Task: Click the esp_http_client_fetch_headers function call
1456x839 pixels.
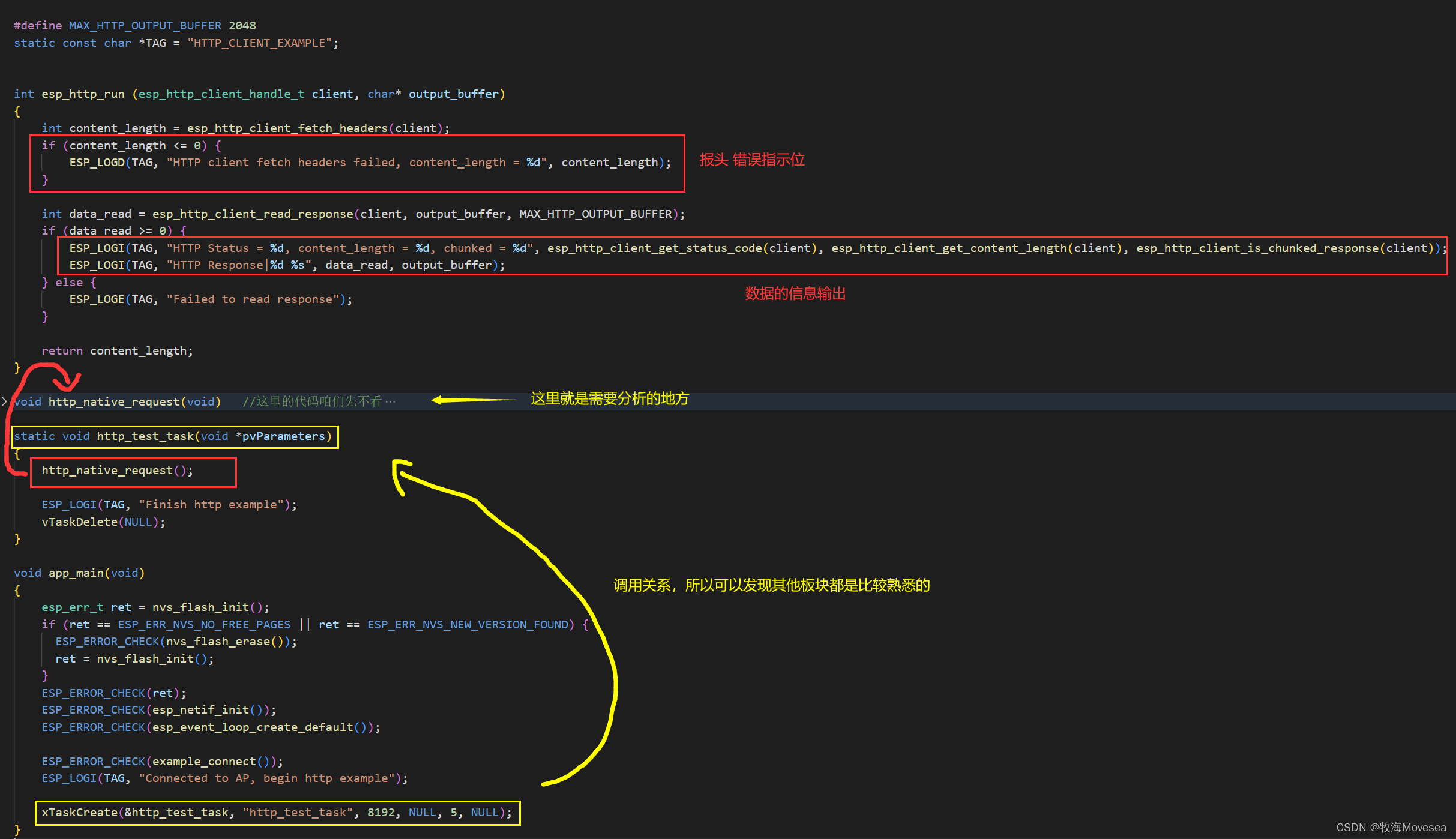Action: click(287, 128)
